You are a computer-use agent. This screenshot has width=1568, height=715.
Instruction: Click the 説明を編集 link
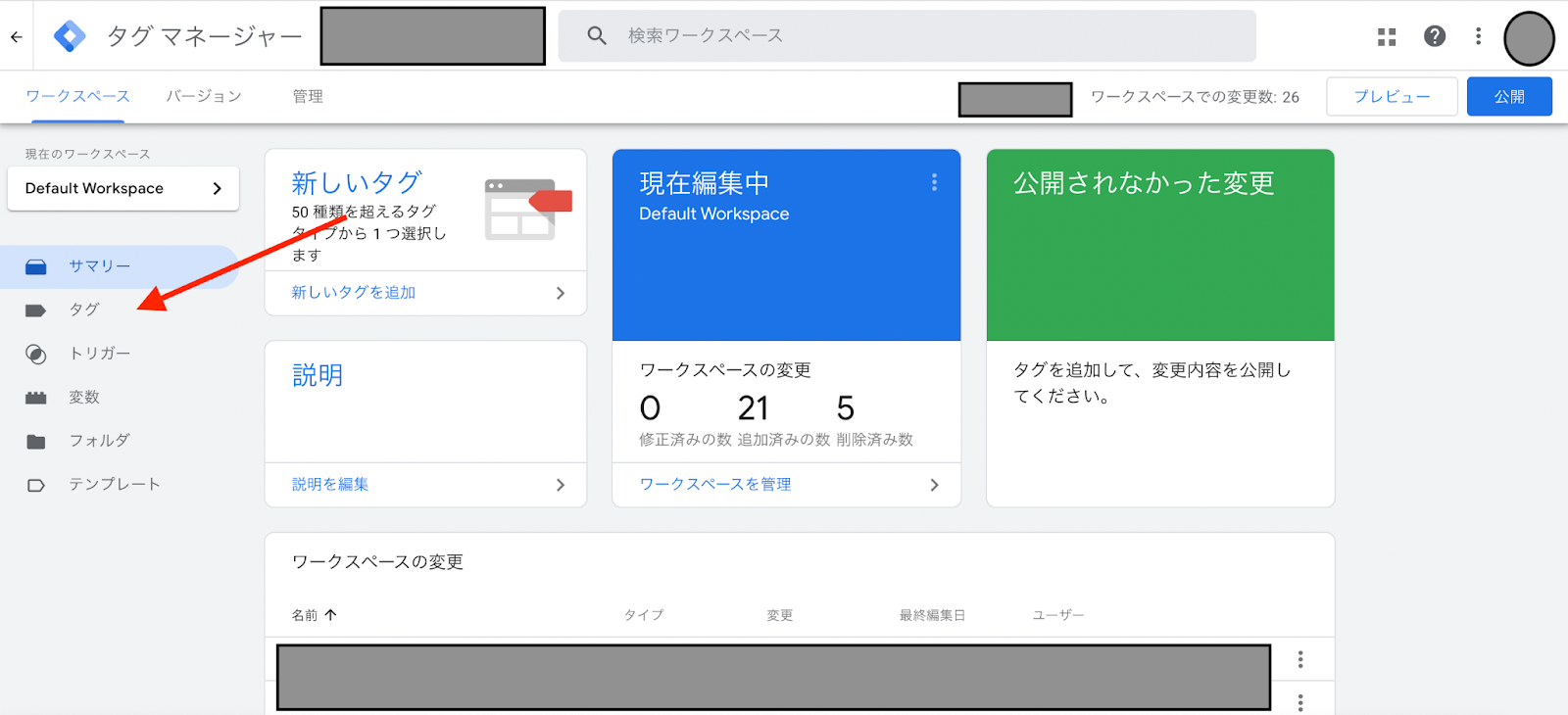[x=330, y=485]
